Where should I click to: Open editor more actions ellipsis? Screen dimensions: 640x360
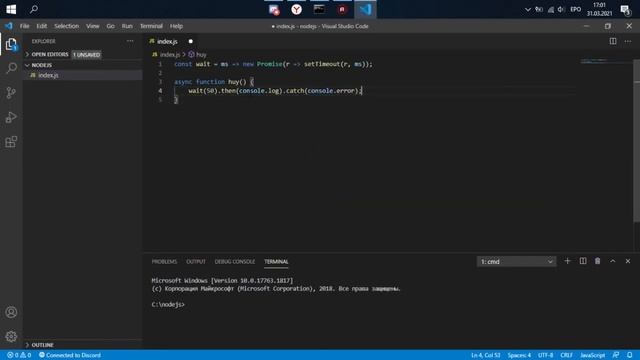[628, 41]
